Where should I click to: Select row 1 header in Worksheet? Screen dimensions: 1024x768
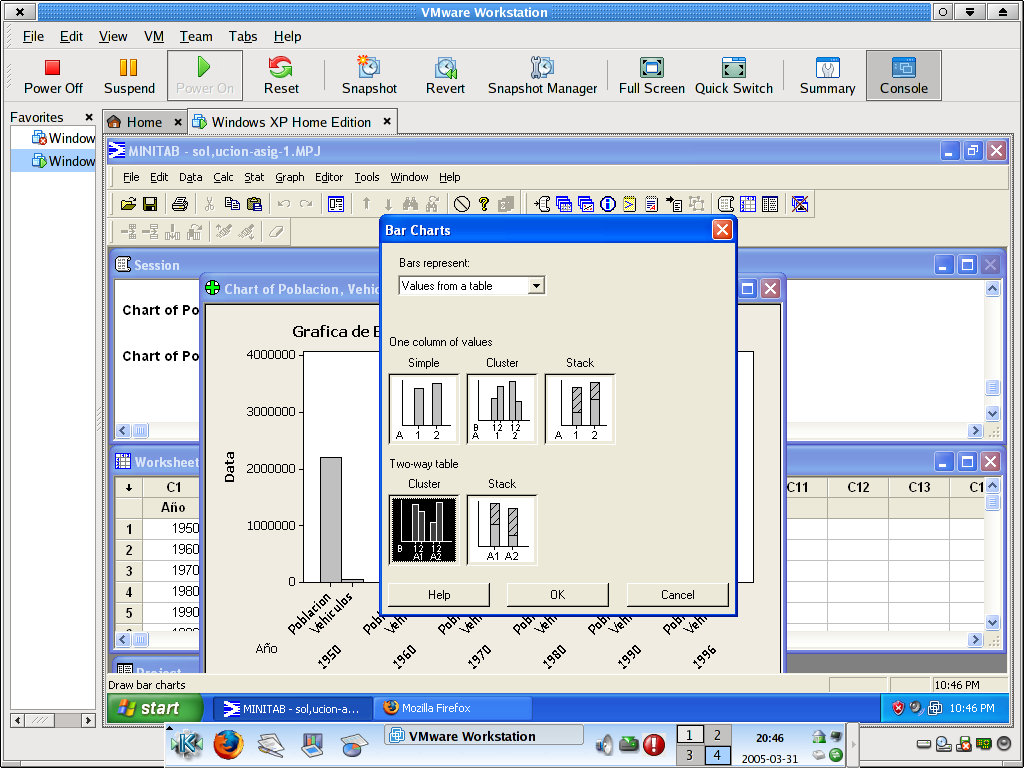129,529
